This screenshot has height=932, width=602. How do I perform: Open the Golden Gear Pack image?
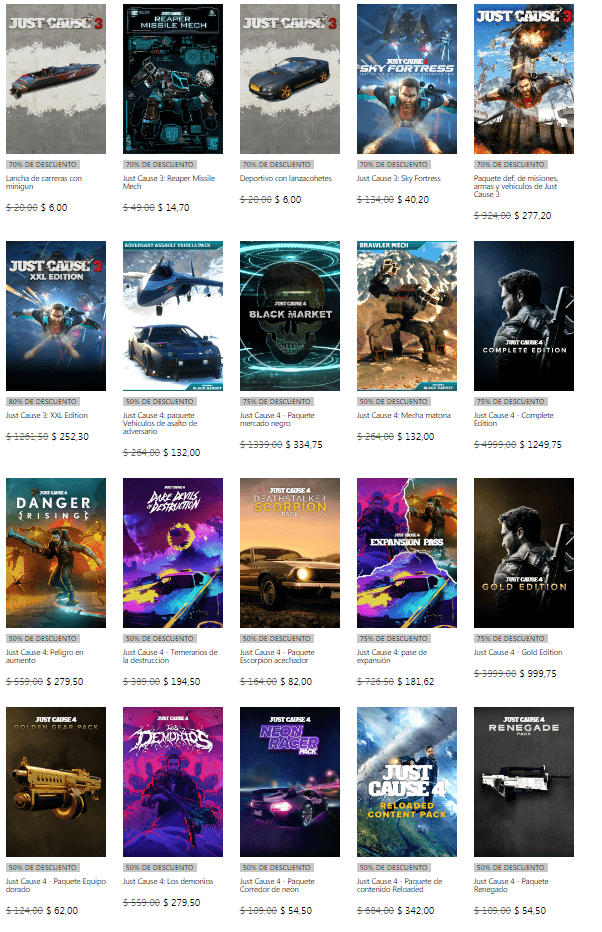point(55,781)
